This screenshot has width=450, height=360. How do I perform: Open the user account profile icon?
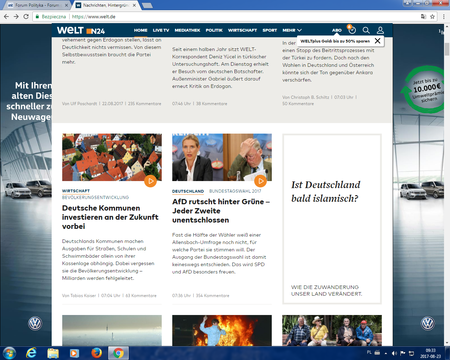(x=380, y=30)
